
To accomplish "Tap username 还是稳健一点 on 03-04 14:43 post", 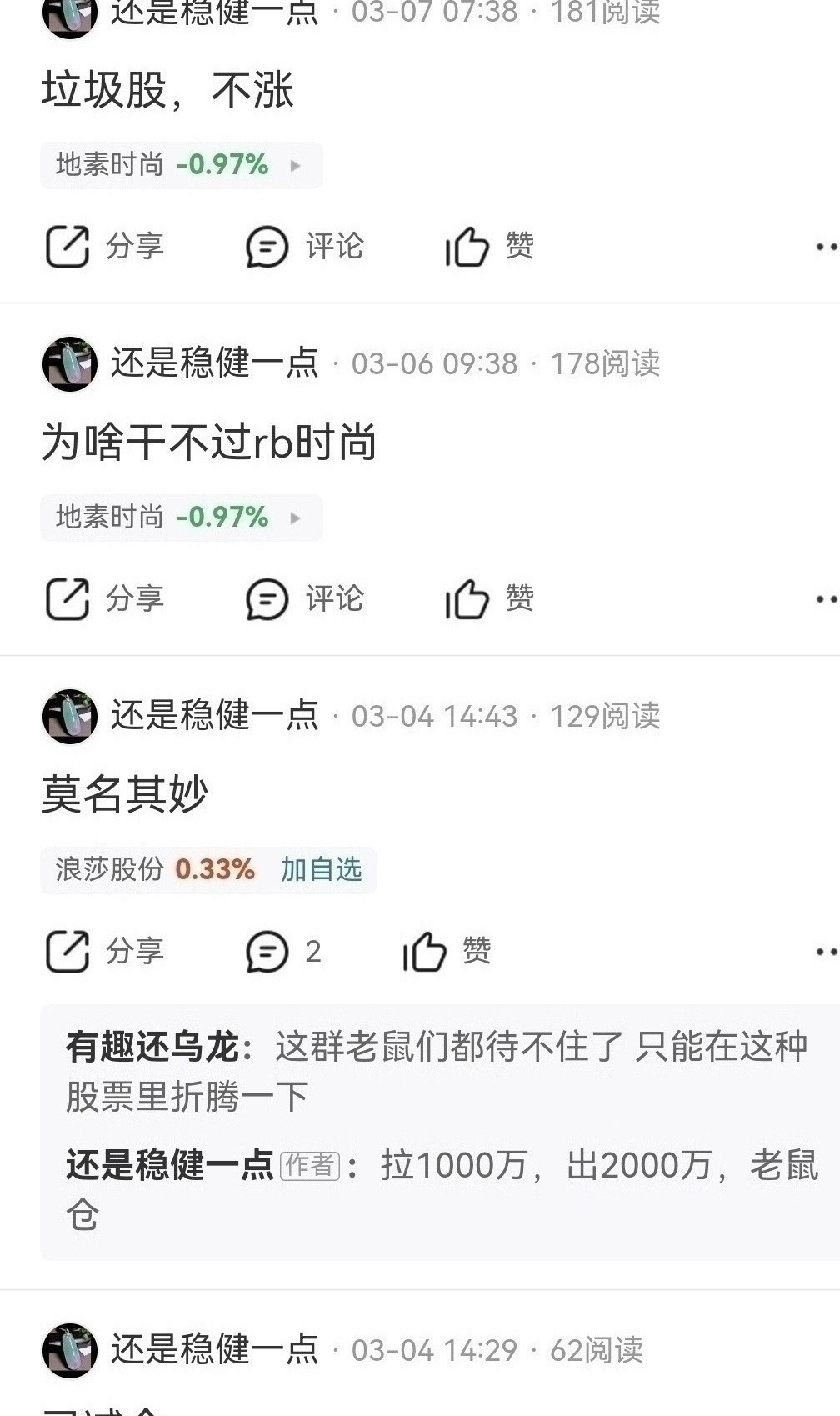I will point(215,716).
